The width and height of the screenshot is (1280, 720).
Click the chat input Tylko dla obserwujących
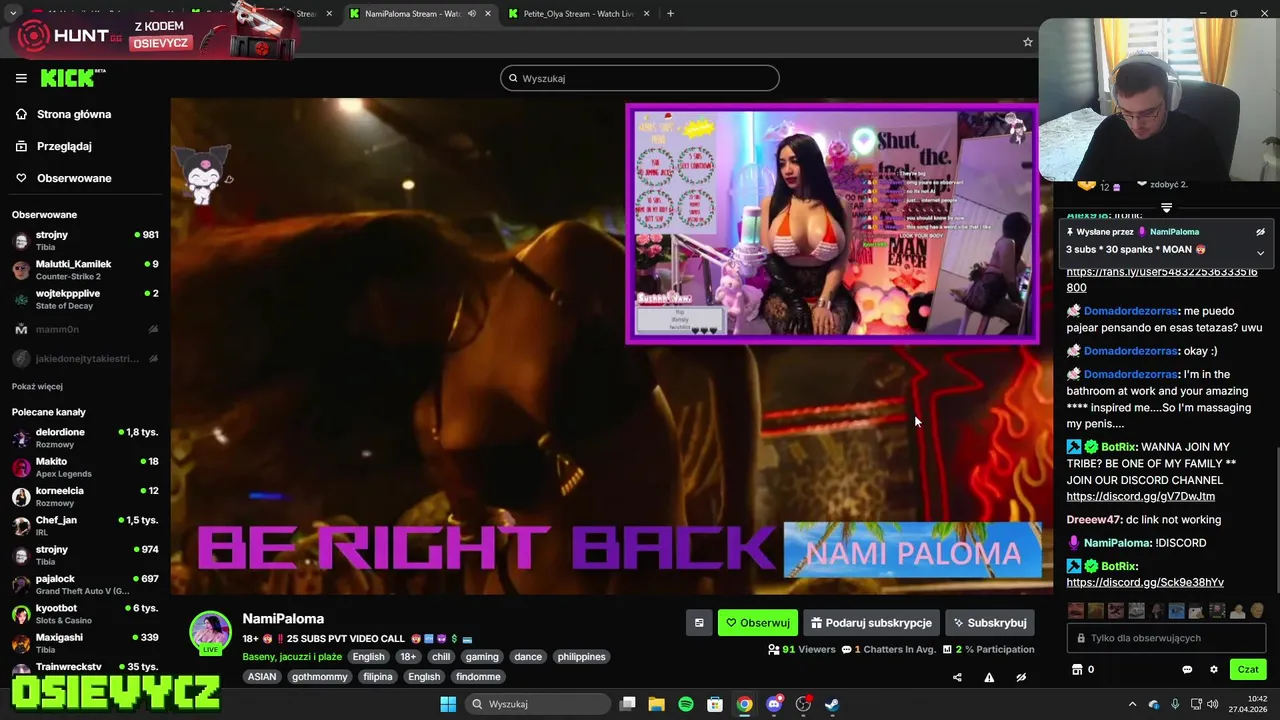pyautogui.click(x=1167, y=638)
